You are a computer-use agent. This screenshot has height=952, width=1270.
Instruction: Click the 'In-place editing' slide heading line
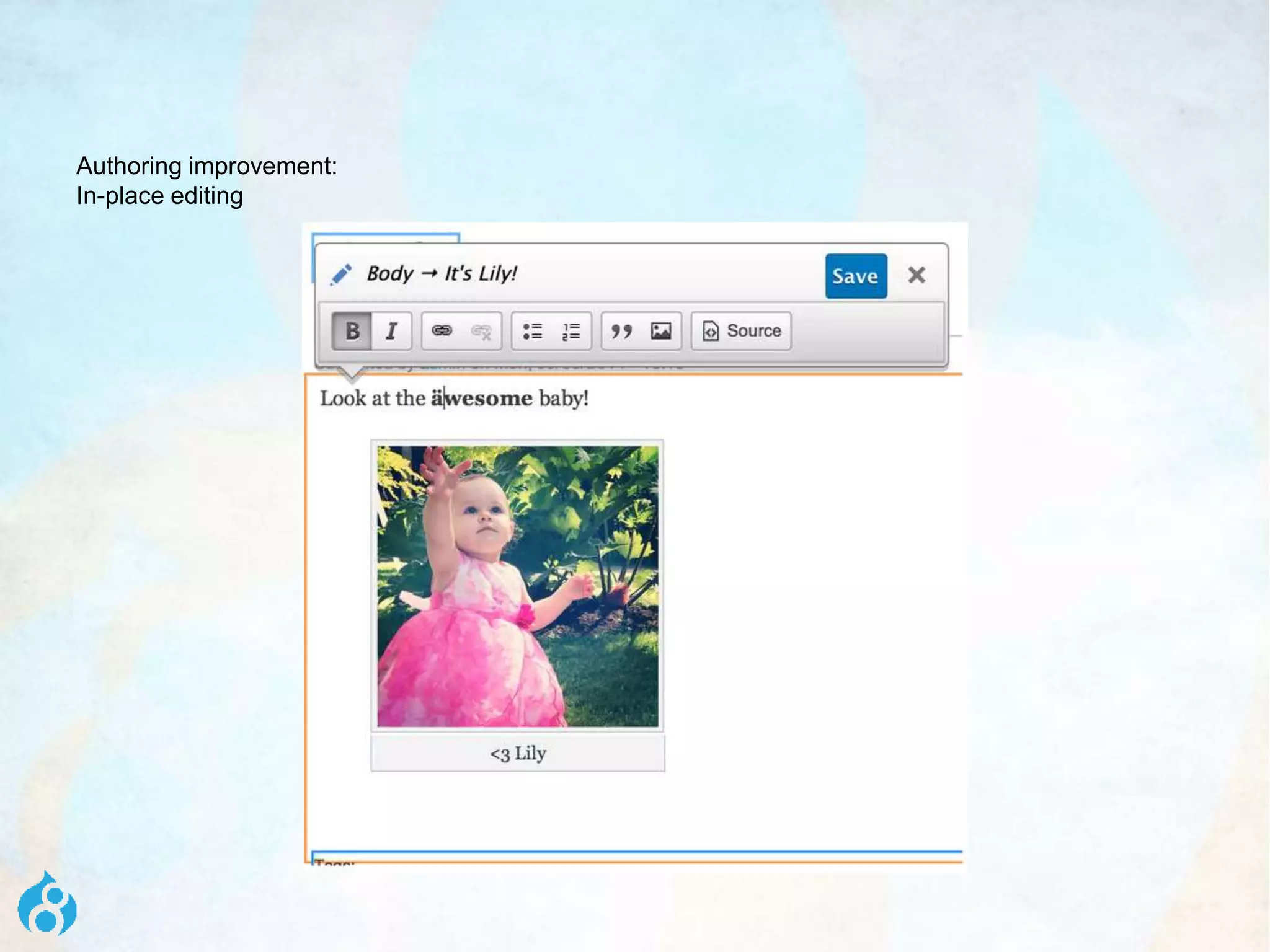(159, 196)
